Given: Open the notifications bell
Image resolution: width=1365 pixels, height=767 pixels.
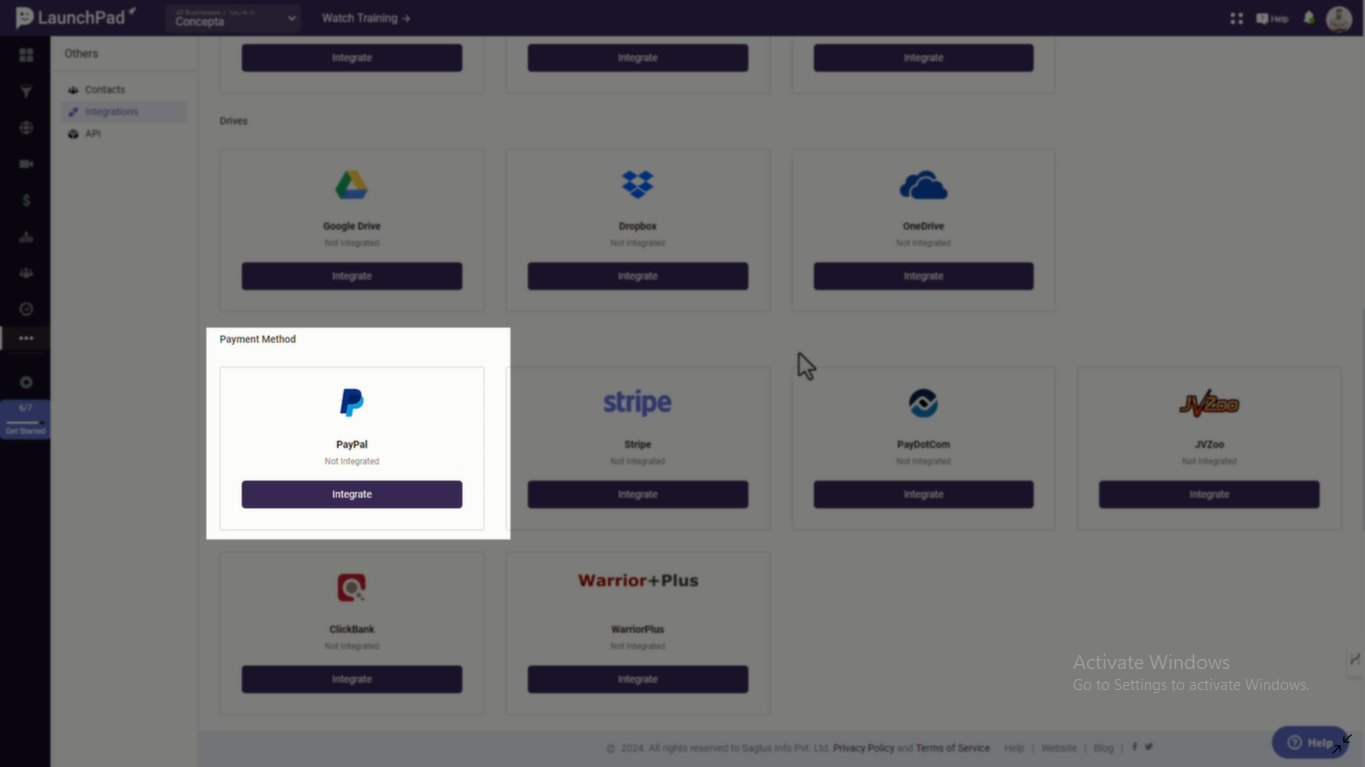Looking at the screenshot, I should [x=1308, y=18].
